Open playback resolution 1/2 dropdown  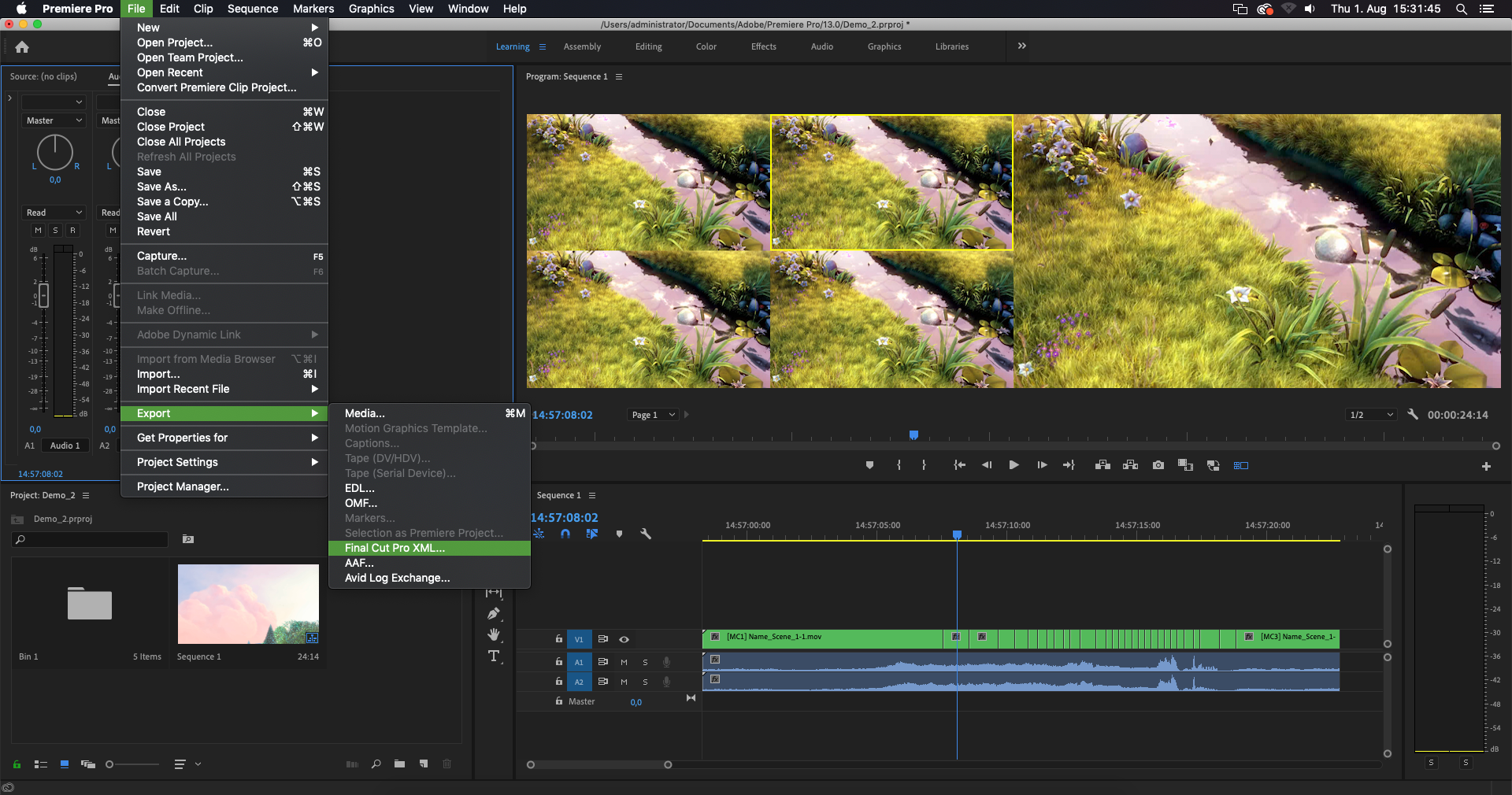tap(1371, 415)
